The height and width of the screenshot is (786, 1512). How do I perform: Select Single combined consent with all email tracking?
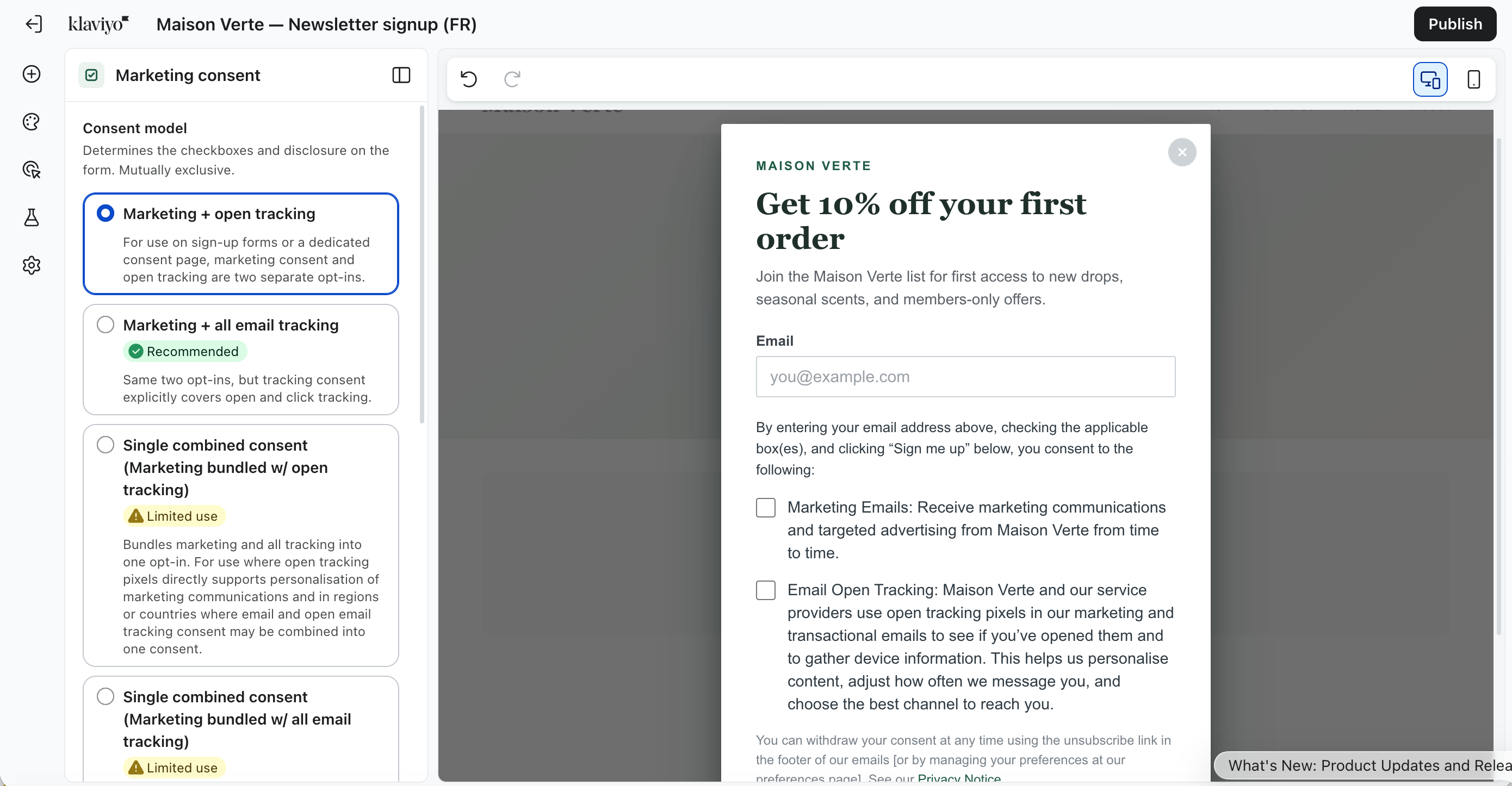point(106,696)
